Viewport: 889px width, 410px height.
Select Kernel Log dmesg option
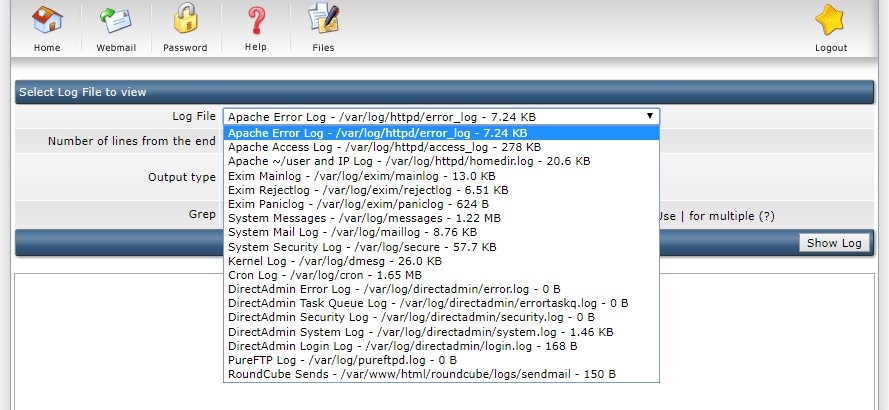441,261
